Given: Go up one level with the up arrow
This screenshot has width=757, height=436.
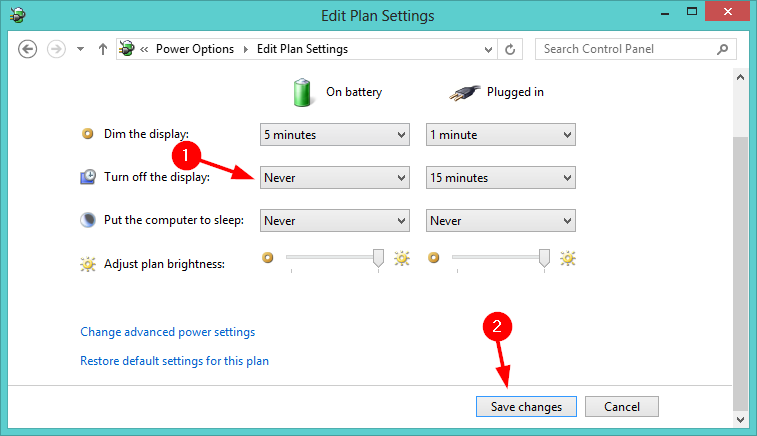Looking at the screenshot, I should 102,49.
